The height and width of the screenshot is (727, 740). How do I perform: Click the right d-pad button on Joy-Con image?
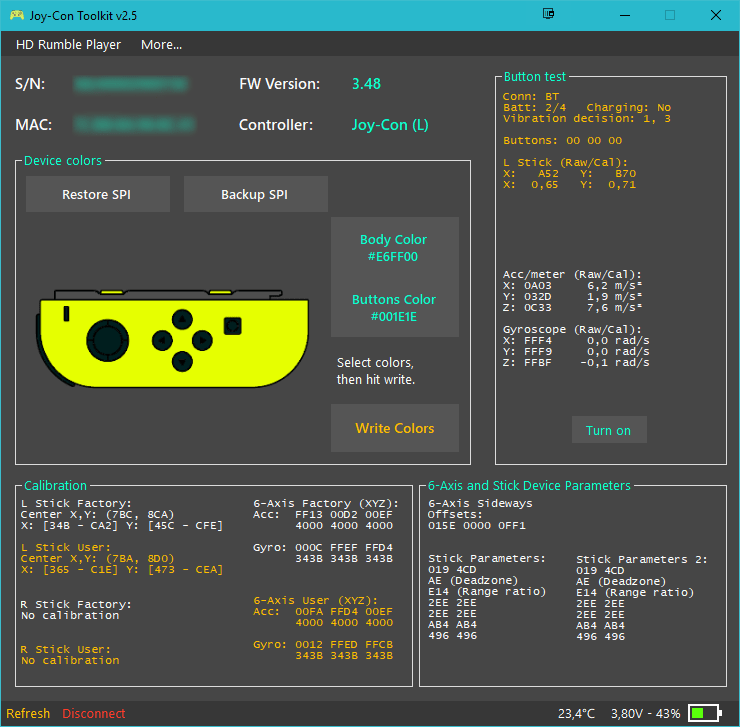click(202, 340)
